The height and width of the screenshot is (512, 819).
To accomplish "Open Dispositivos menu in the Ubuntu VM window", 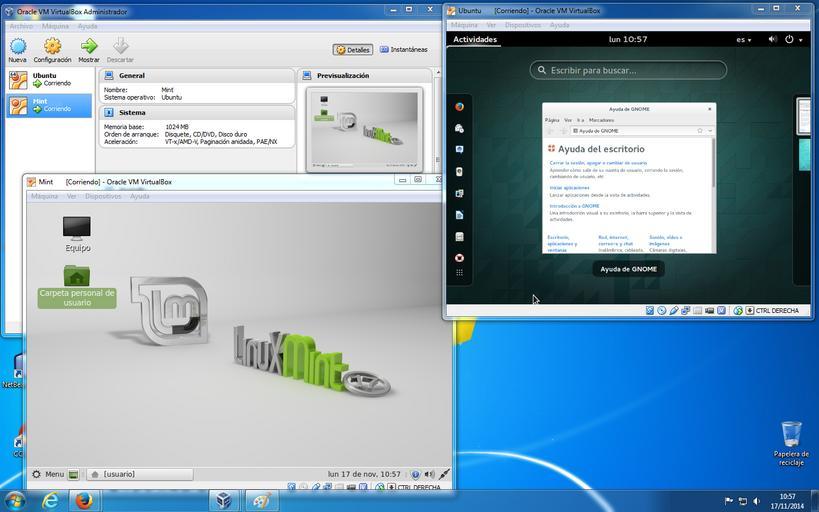I will pyautogui.click(x=523, y=25).
